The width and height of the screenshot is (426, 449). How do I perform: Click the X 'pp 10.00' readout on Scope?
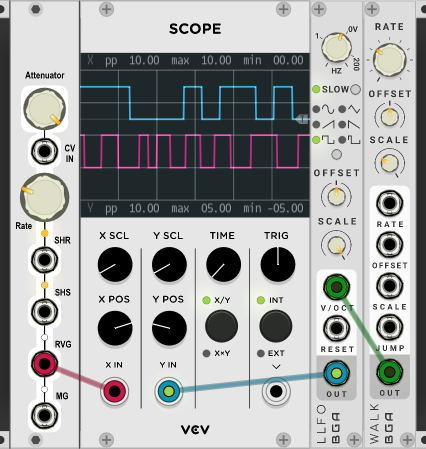click(x=132, y=61)
